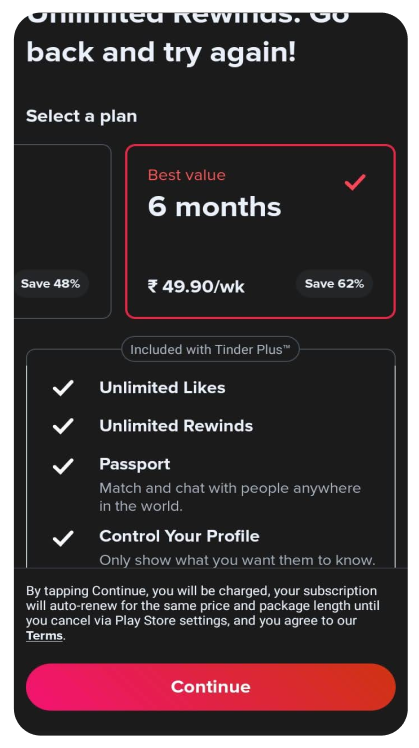The height and width of the screenshot is (748, 419).
Task: Tap the Continue button
Action: (210, 686)
